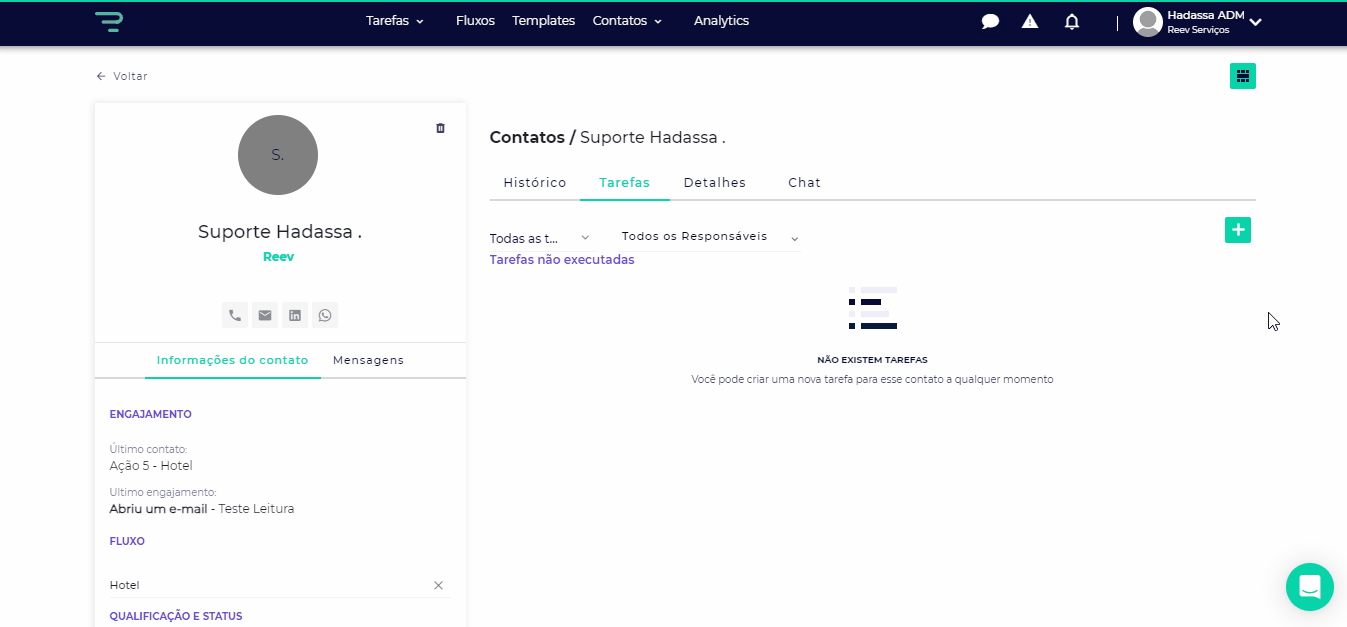Screen dimensions: 1347x627
Task: Open the warning alerts triangle icon
Action: click(x=1030, y=21)
